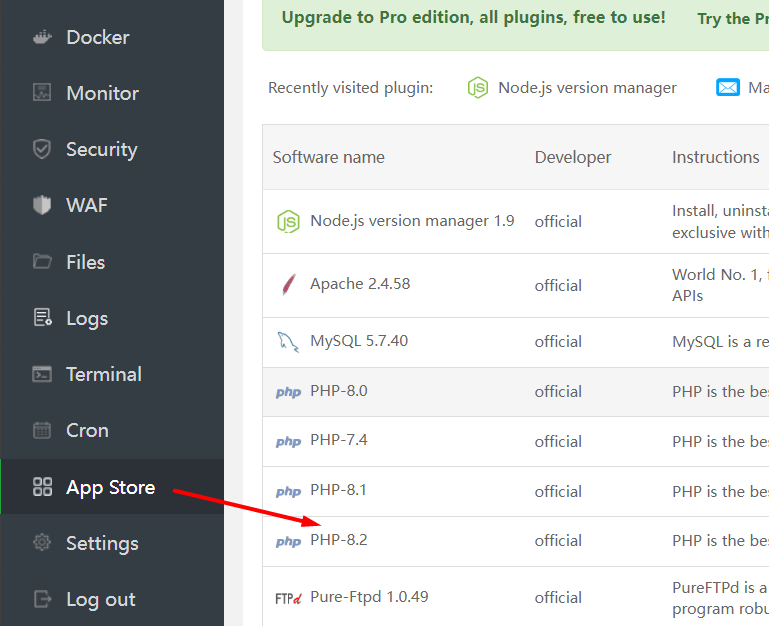The width and height of the screenshot is (769, 626).
Task: Click the Docker whale icon
Action: pyautogui.click(x=42, y=37)
